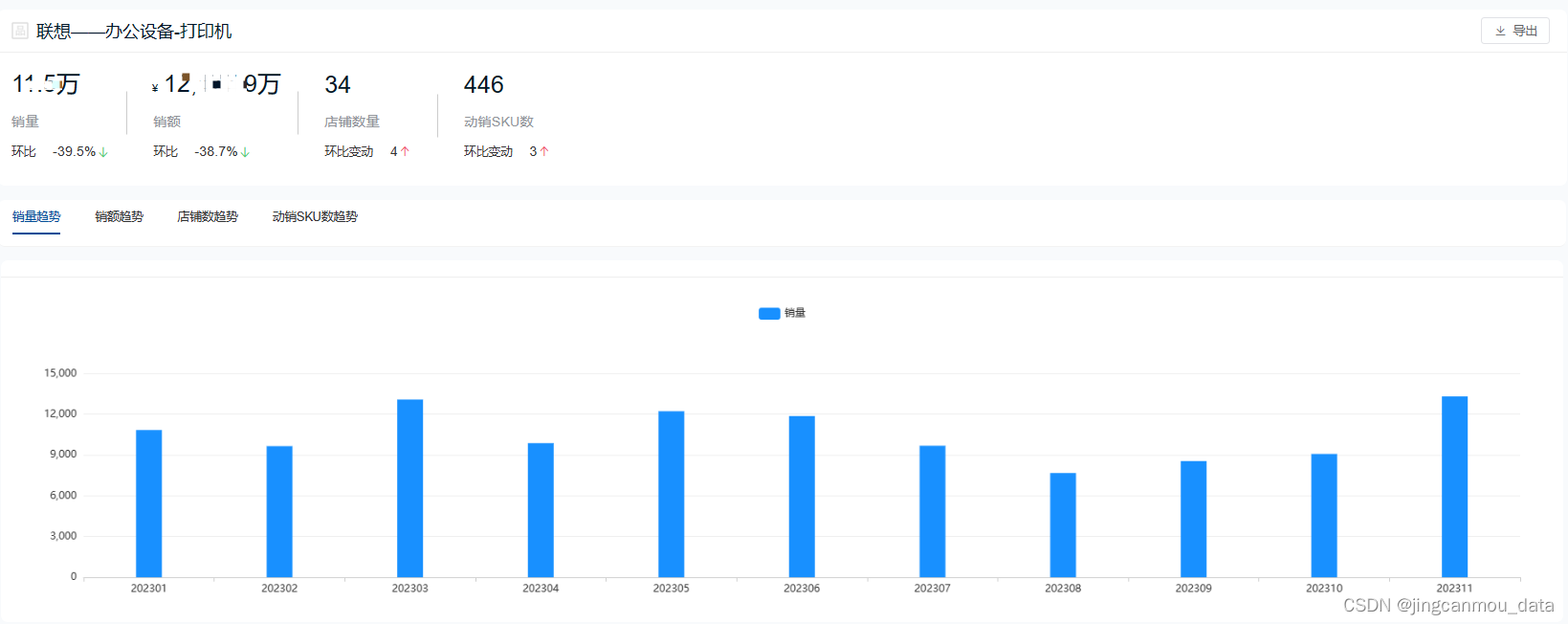Click the 15,000 y-axis label

[x=60, y=373]
